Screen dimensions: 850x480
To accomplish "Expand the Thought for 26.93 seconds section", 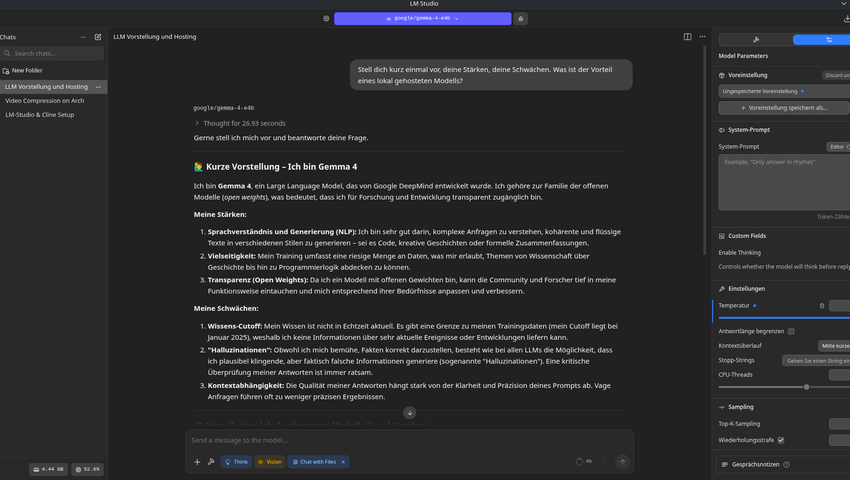I will click(240, 123).
